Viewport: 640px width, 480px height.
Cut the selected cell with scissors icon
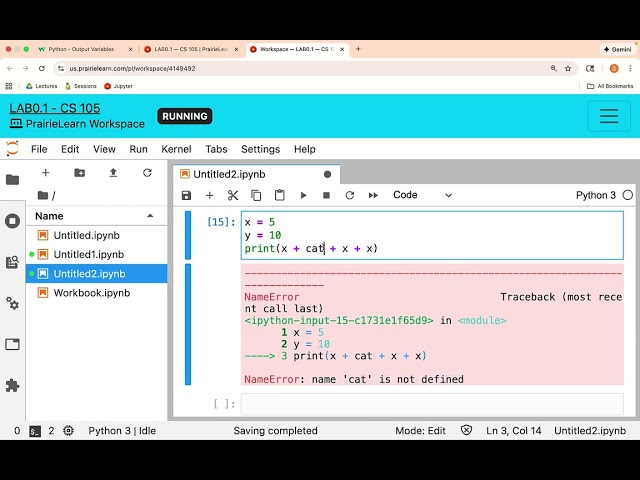point(233,195)
